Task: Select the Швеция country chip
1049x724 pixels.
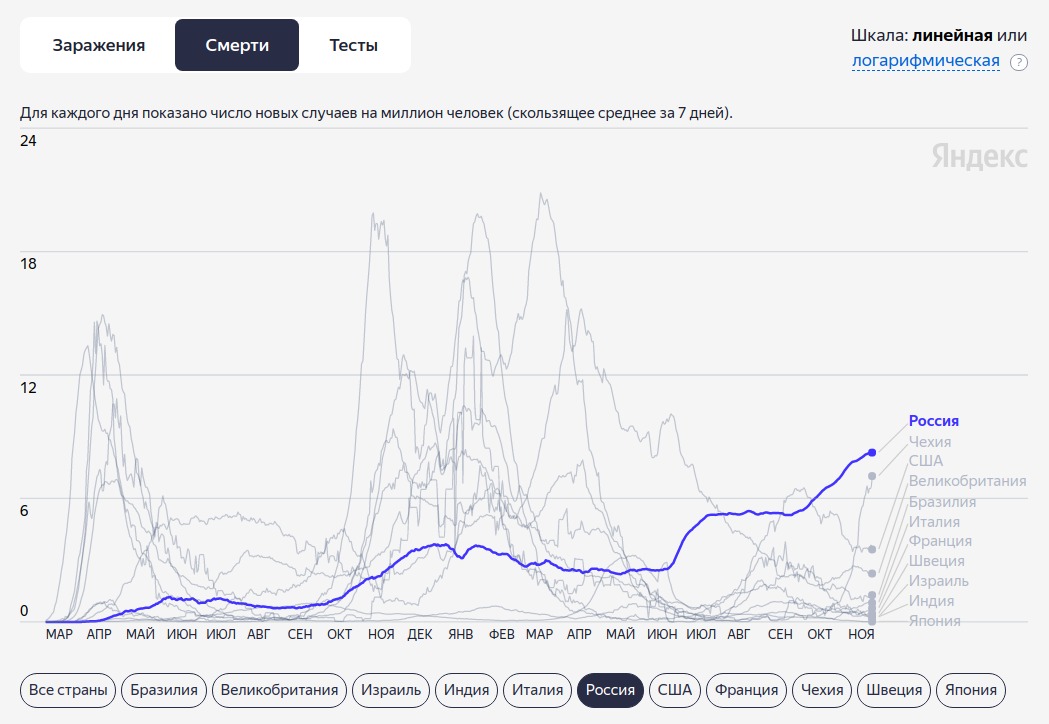Action: click(894, 690)
